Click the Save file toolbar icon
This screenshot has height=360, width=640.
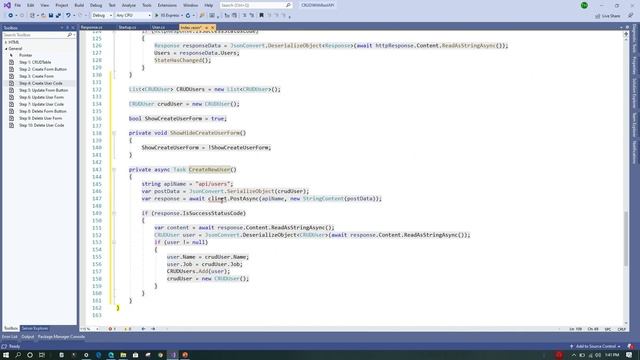pos(51,16)
